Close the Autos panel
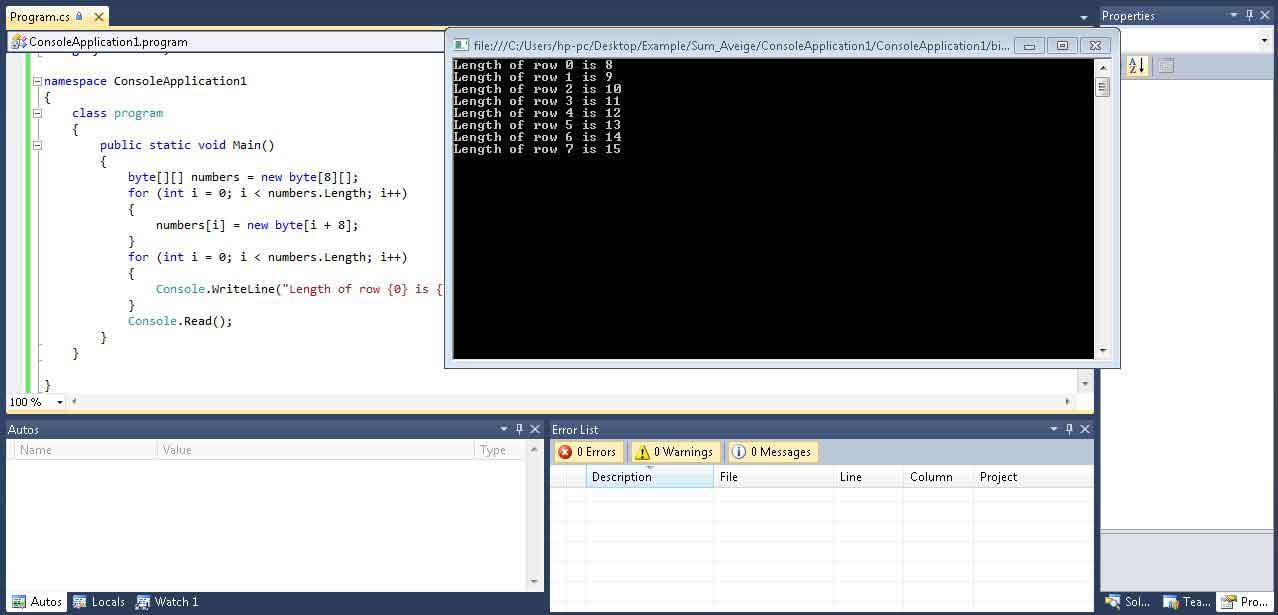Image resolution: width=1278 pixels, height=615 pixels. coord(535,429)
